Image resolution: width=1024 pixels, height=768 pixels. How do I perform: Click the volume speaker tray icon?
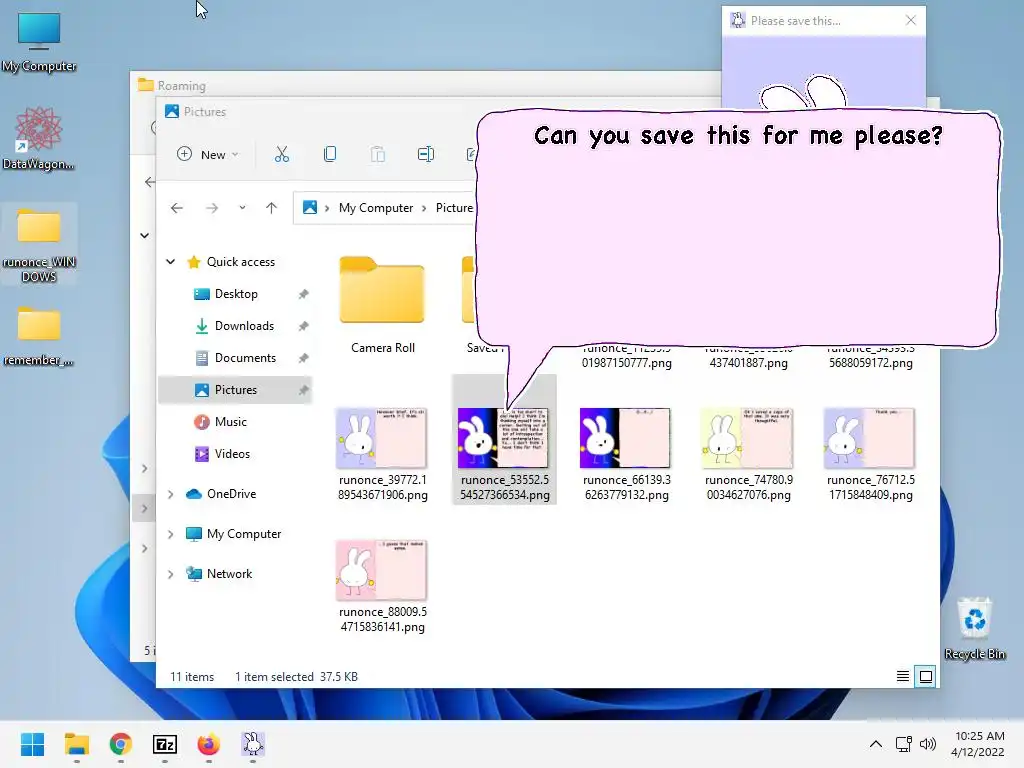pyautogui.click(x=927, y=744)
